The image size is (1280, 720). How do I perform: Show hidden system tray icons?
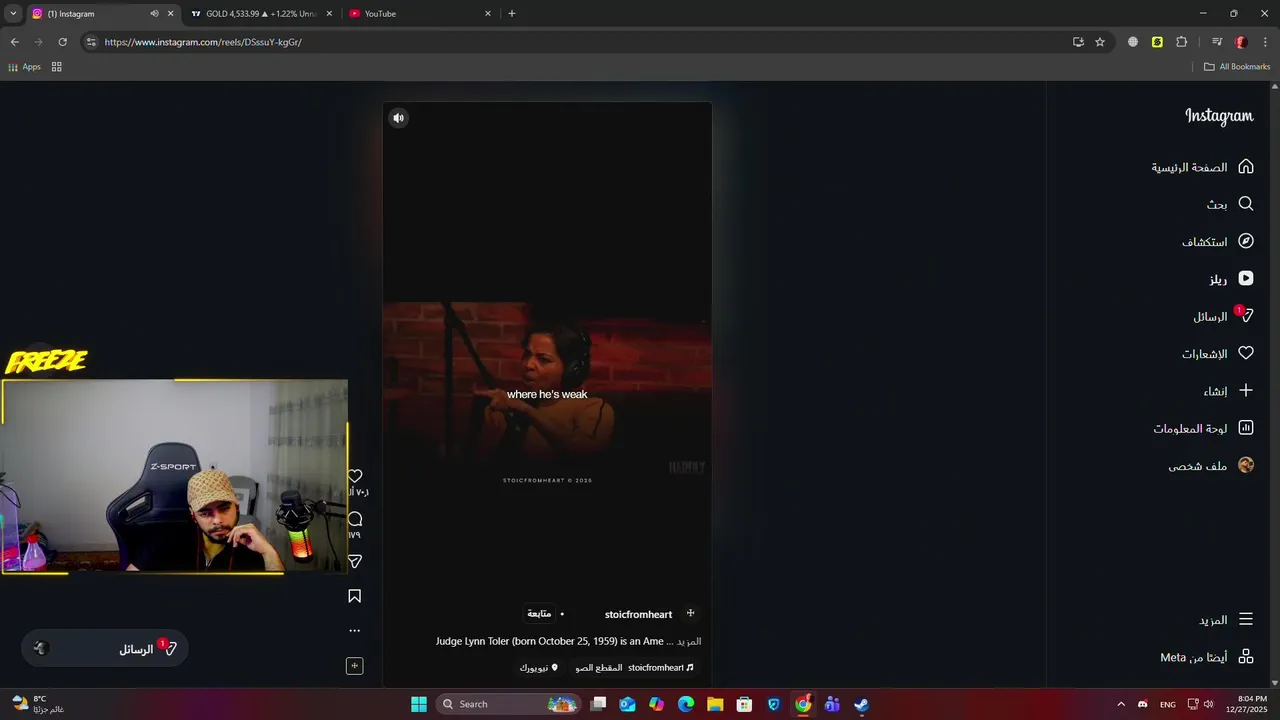click(1120, 704)
